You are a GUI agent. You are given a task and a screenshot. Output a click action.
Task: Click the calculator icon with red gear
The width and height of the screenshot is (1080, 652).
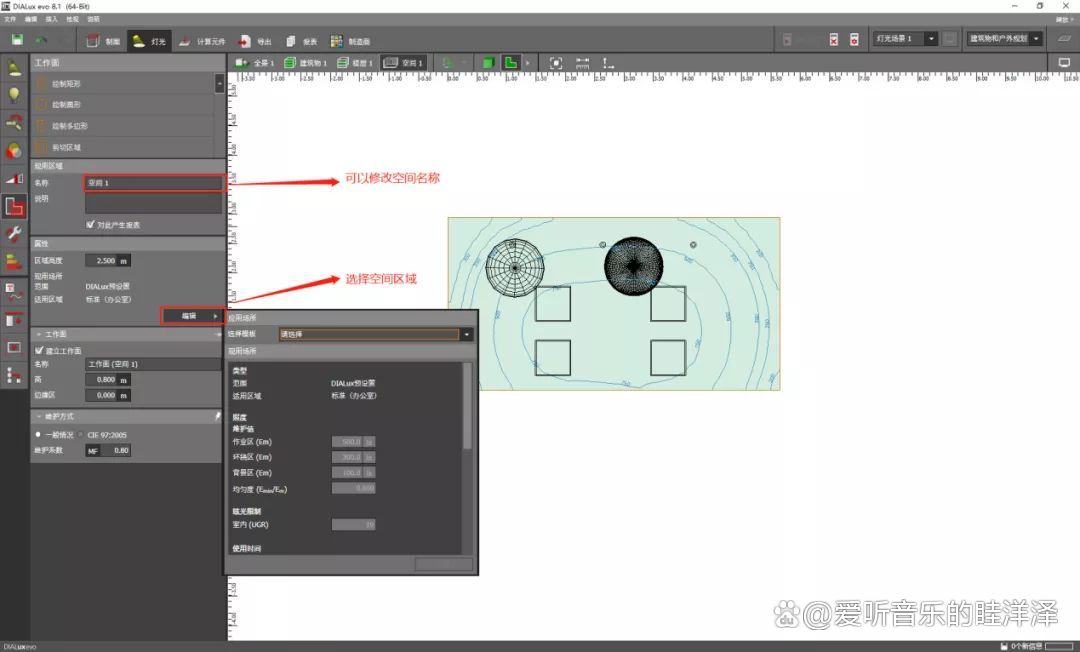854,39
